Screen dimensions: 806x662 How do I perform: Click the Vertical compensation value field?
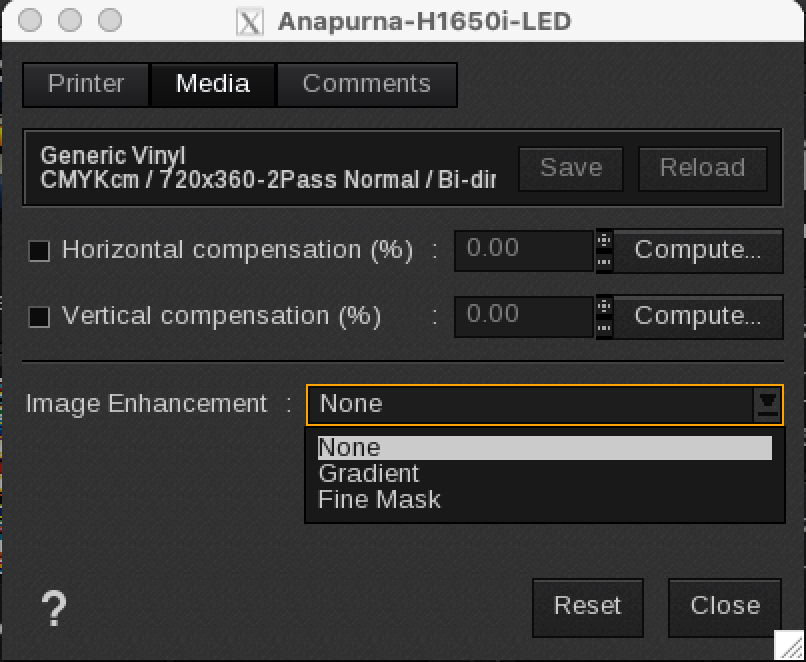[523, 316]
